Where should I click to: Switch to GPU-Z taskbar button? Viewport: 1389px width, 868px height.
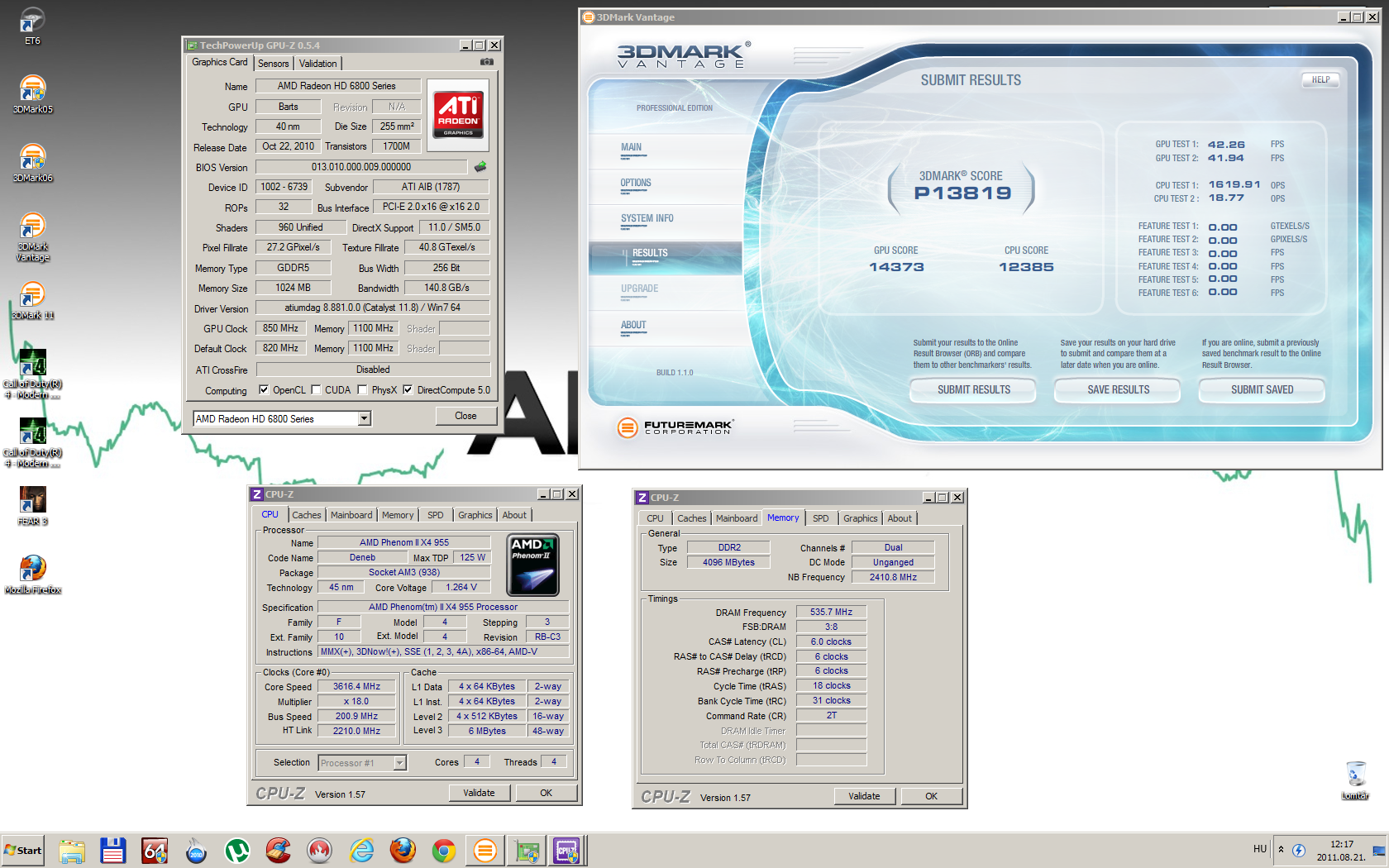(x=527, y=851)
